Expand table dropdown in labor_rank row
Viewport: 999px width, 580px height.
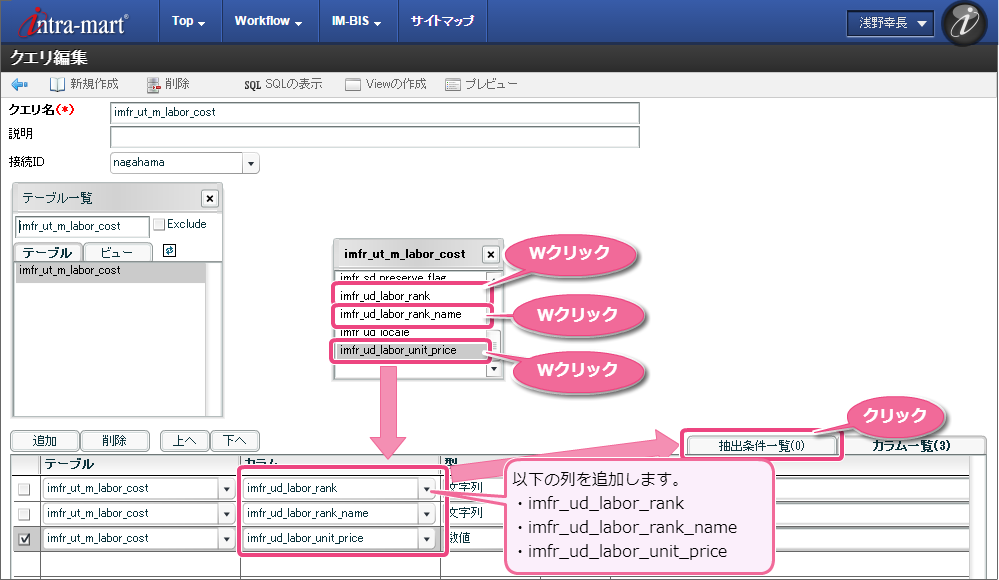click(227, 489)
